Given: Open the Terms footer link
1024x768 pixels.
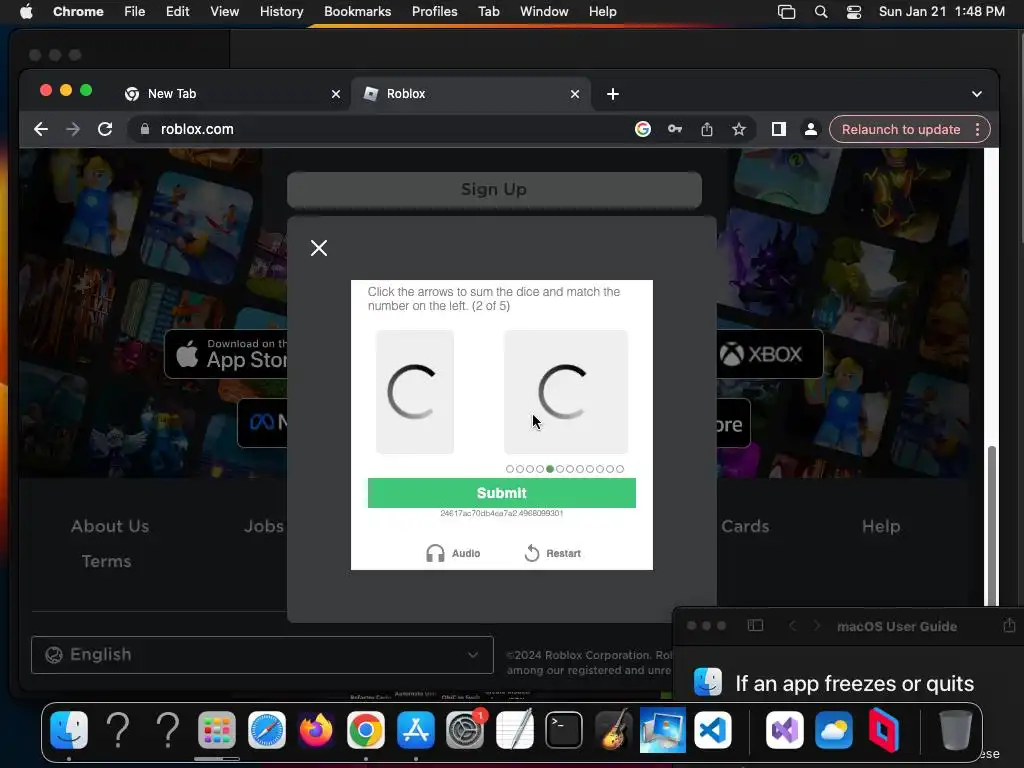Looking at the screenshot, I should click(106, 562).
